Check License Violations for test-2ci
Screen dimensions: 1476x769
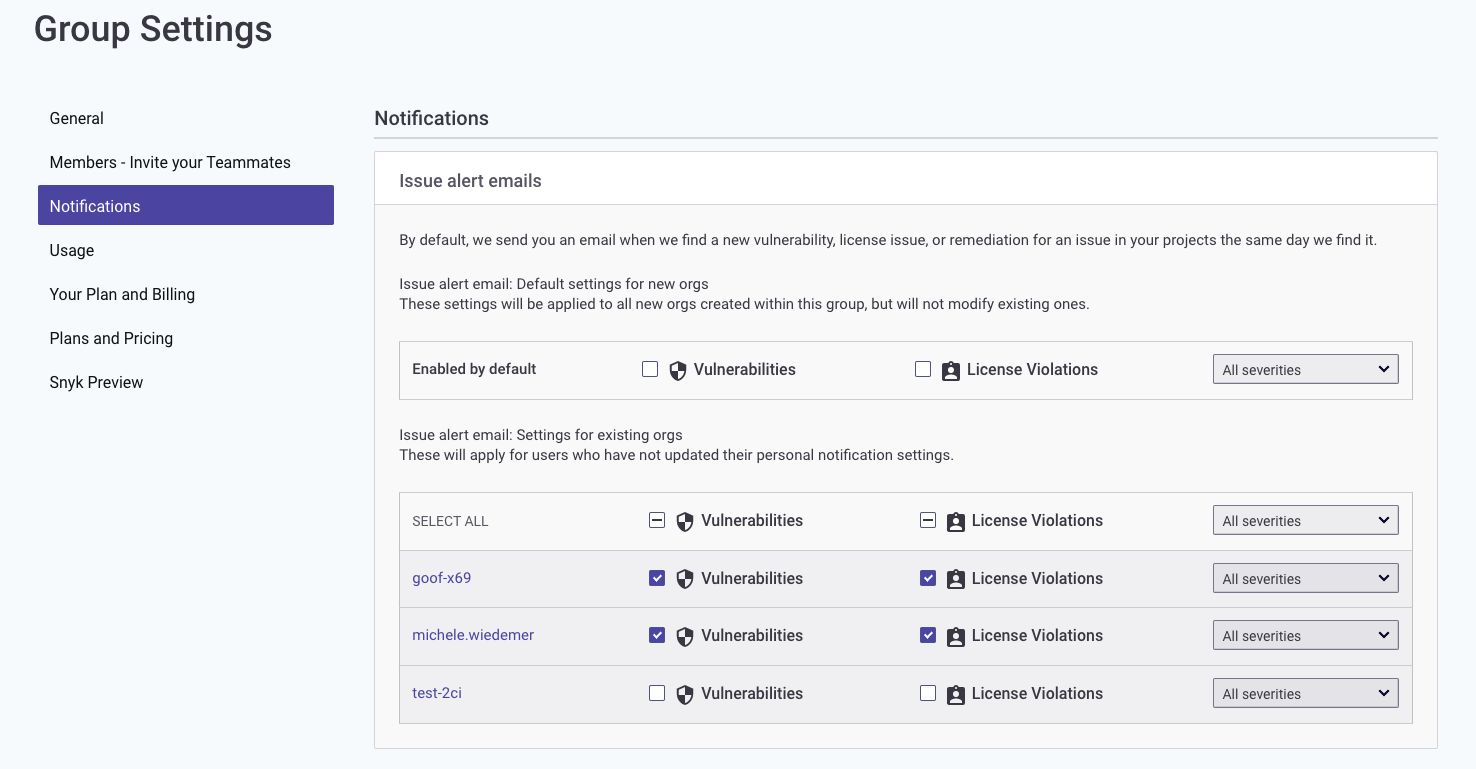928,693
